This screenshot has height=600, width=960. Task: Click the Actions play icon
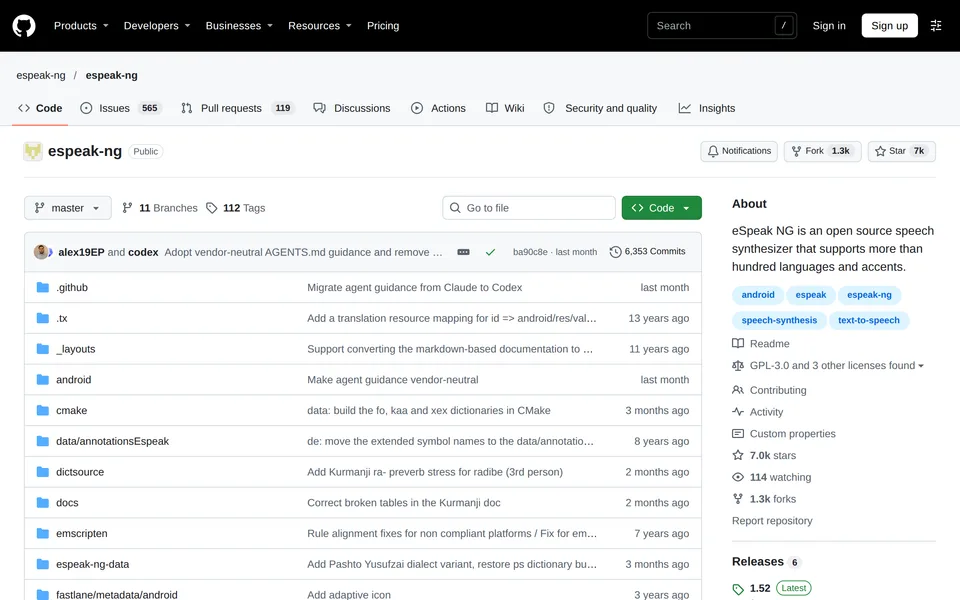click(x=417, y=108)
